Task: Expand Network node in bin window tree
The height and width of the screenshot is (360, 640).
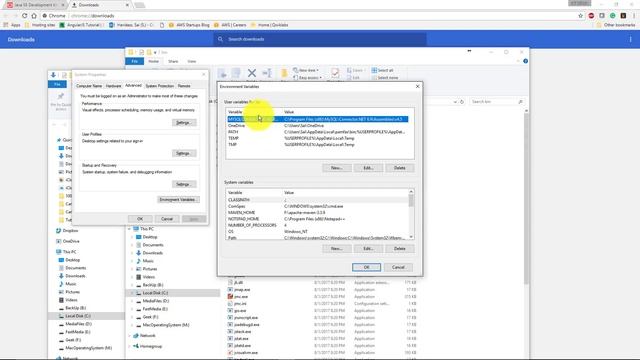Action: pos(130,336)
